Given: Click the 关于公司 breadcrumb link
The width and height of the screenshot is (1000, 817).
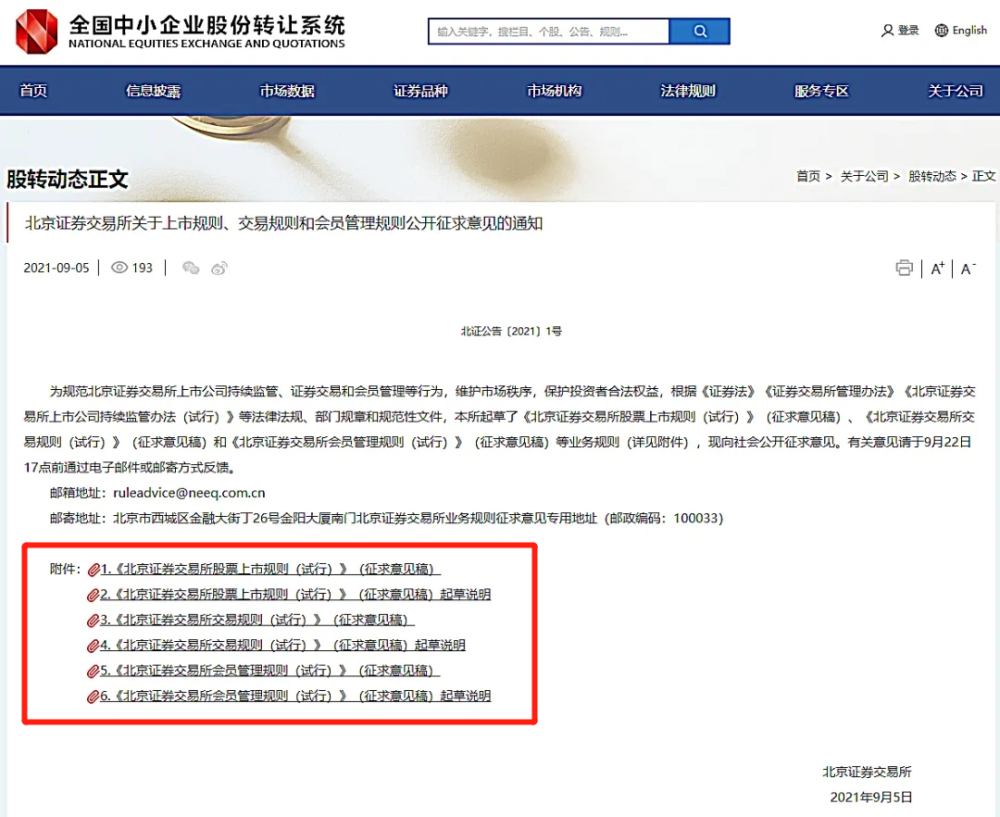Looking at the screenshot, I should pos(864,176).
